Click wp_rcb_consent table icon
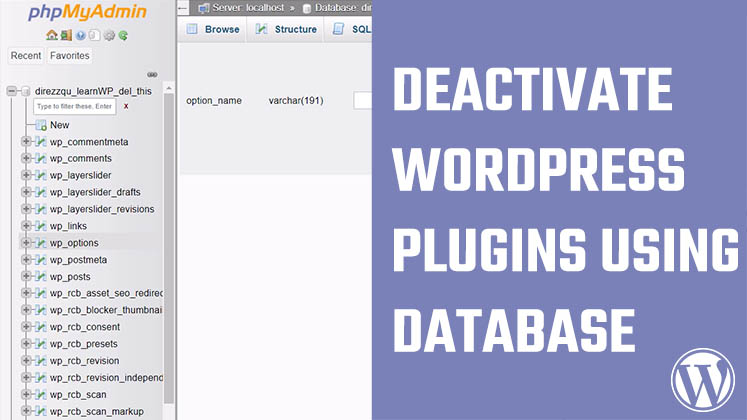747x420 pixels. click(x=41, y=327)
